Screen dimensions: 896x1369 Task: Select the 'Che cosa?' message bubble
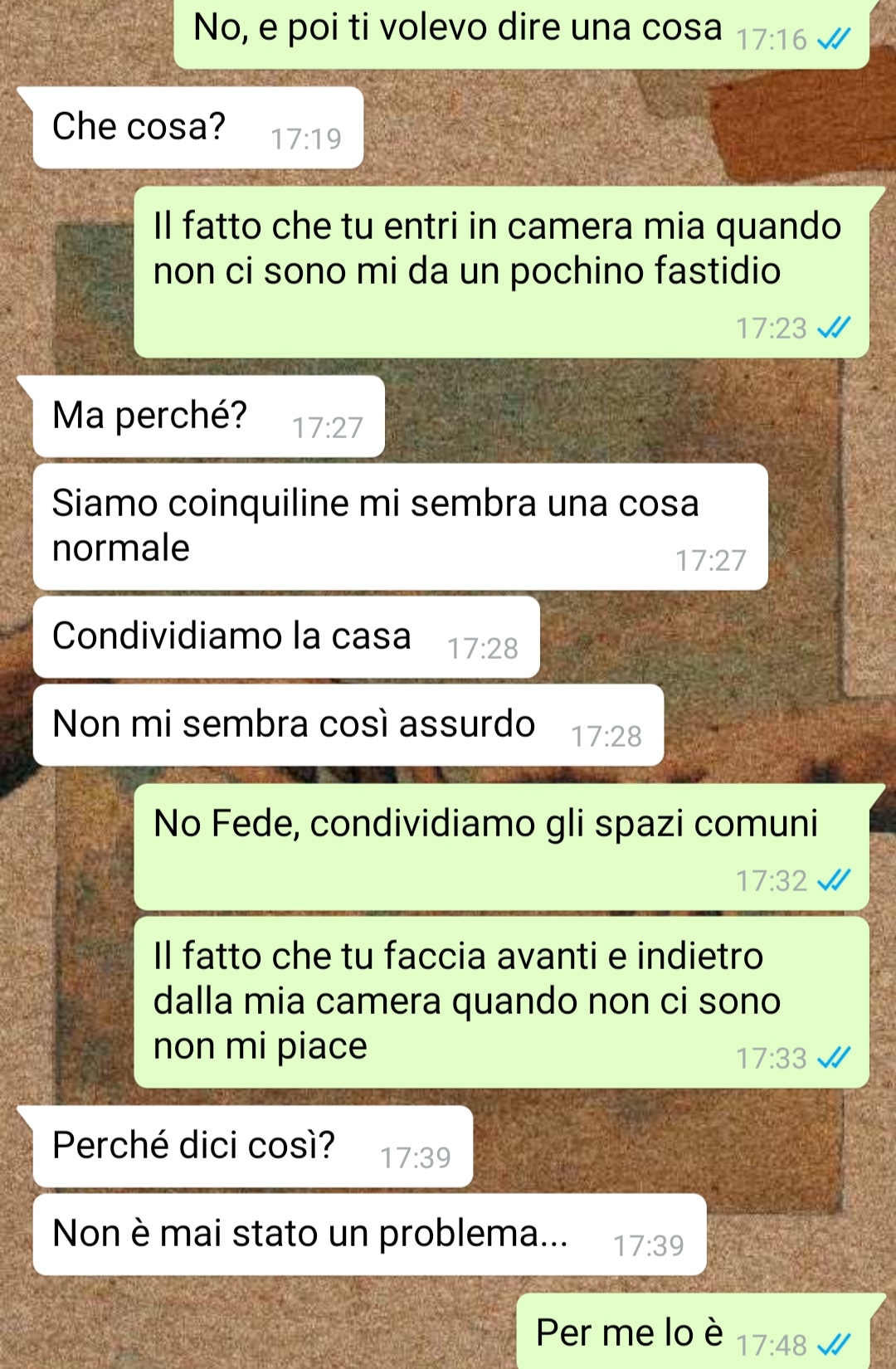pyautogui.click(x=198, y=128)
